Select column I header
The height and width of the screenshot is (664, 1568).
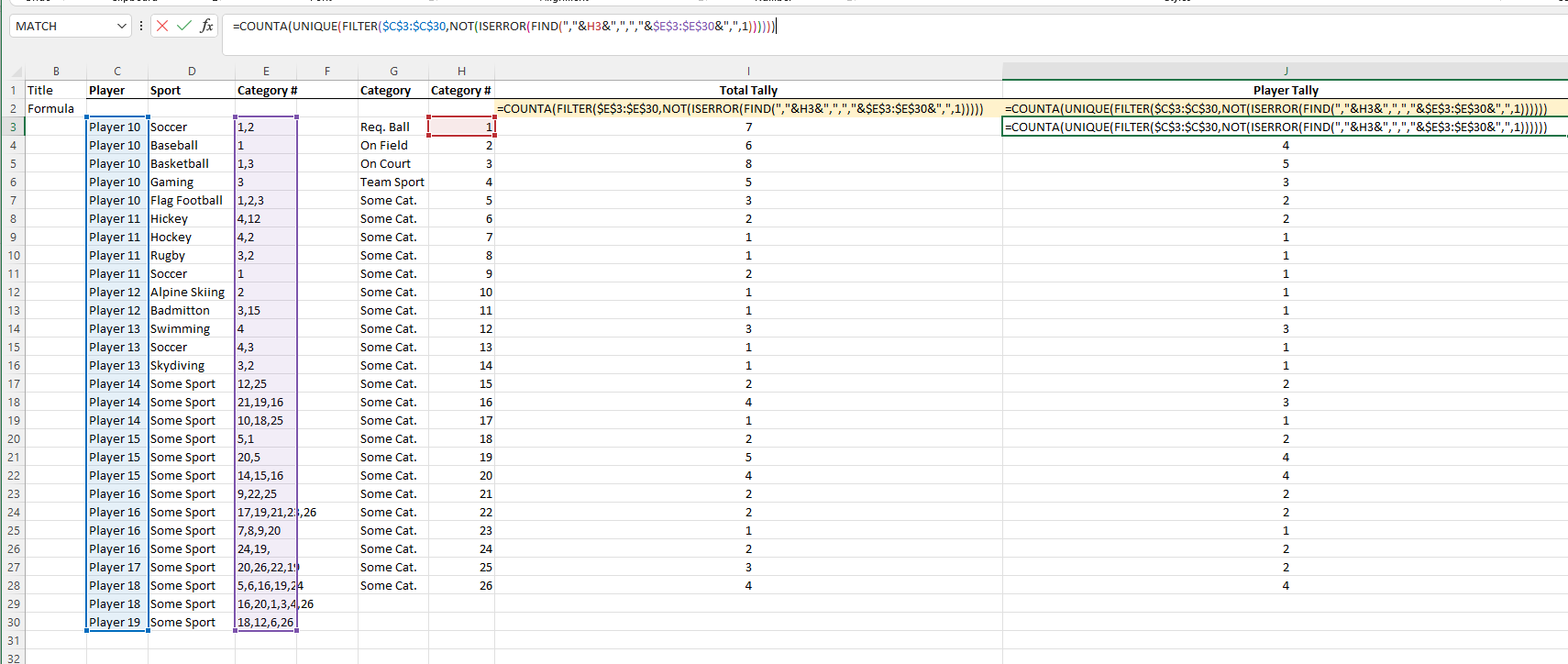748,72
